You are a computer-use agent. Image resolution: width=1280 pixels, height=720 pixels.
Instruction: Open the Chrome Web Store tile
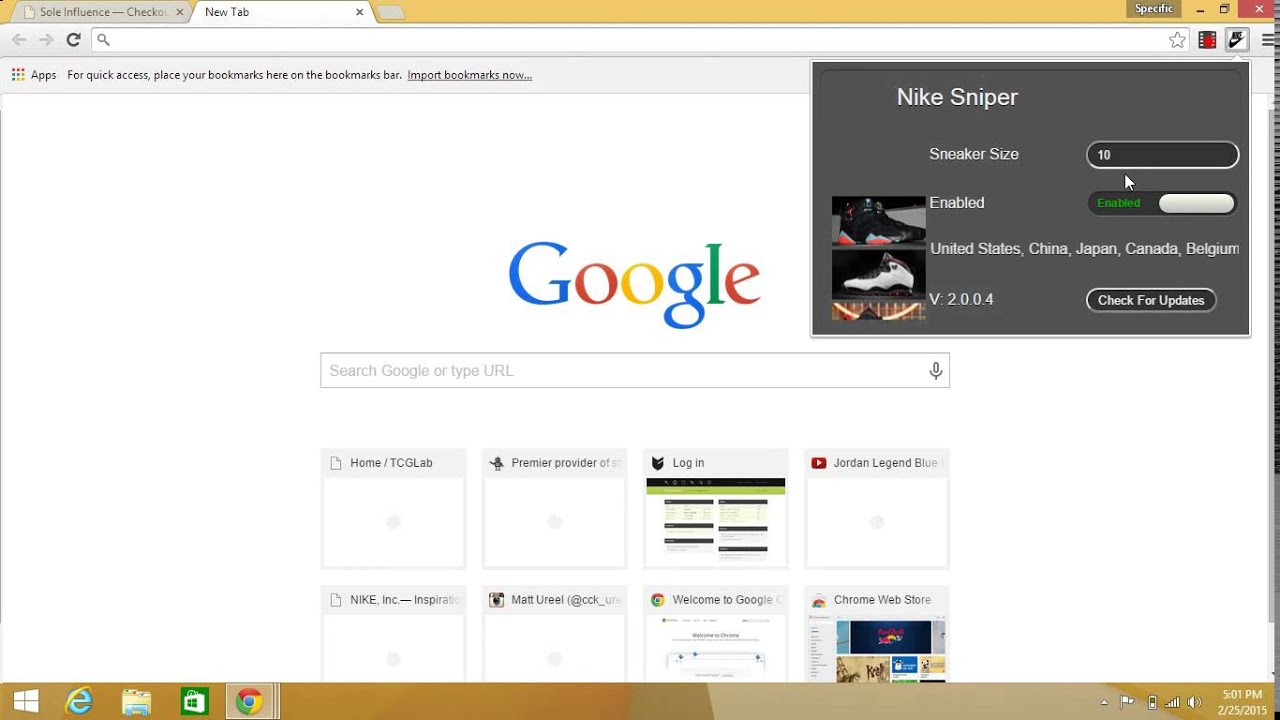pyautogui.click(x=877, y=634)
